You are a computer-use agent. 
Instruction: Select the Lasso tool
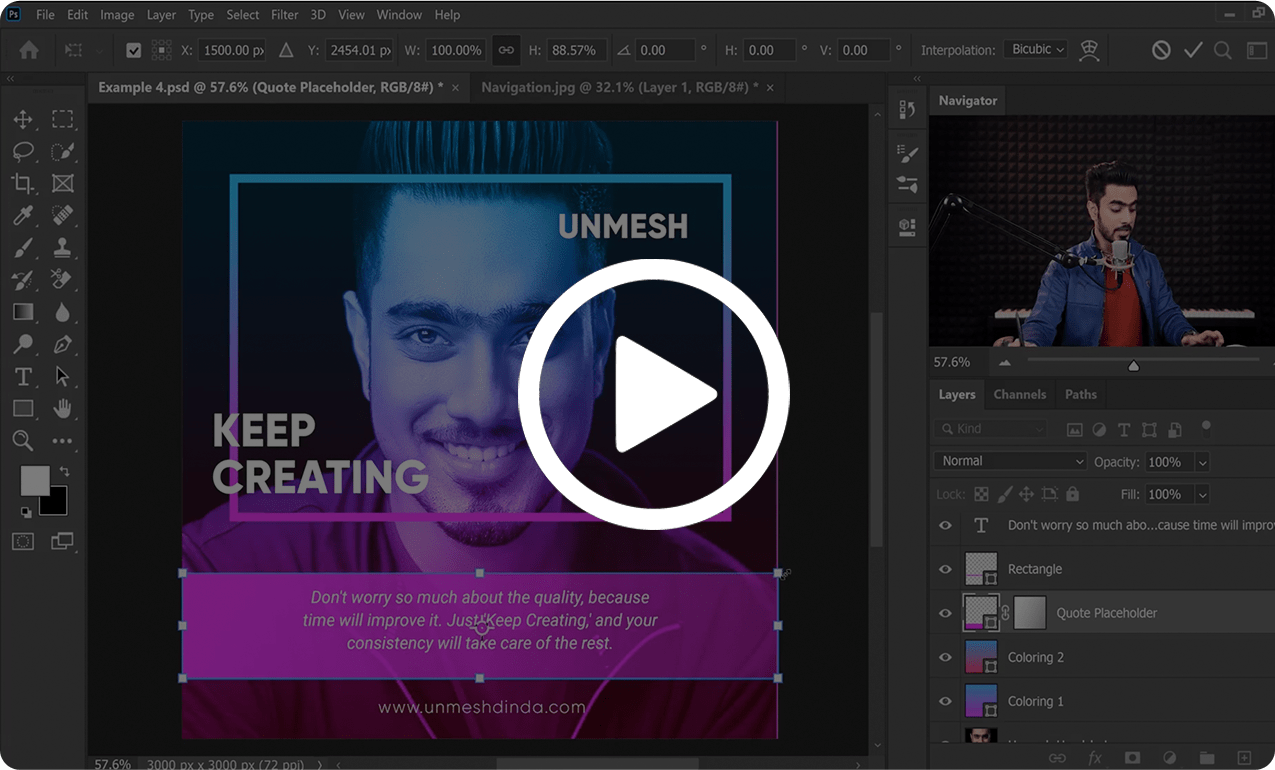pyautogui.click(x=23, y=151)
